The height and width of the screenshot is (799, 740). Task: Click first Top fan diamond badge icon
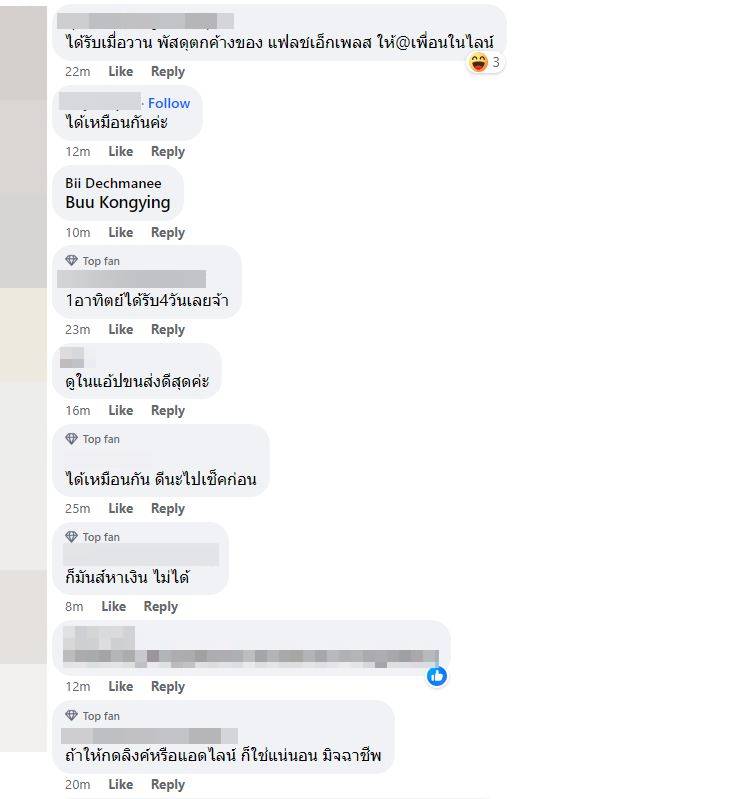click(x=71, y=261)
